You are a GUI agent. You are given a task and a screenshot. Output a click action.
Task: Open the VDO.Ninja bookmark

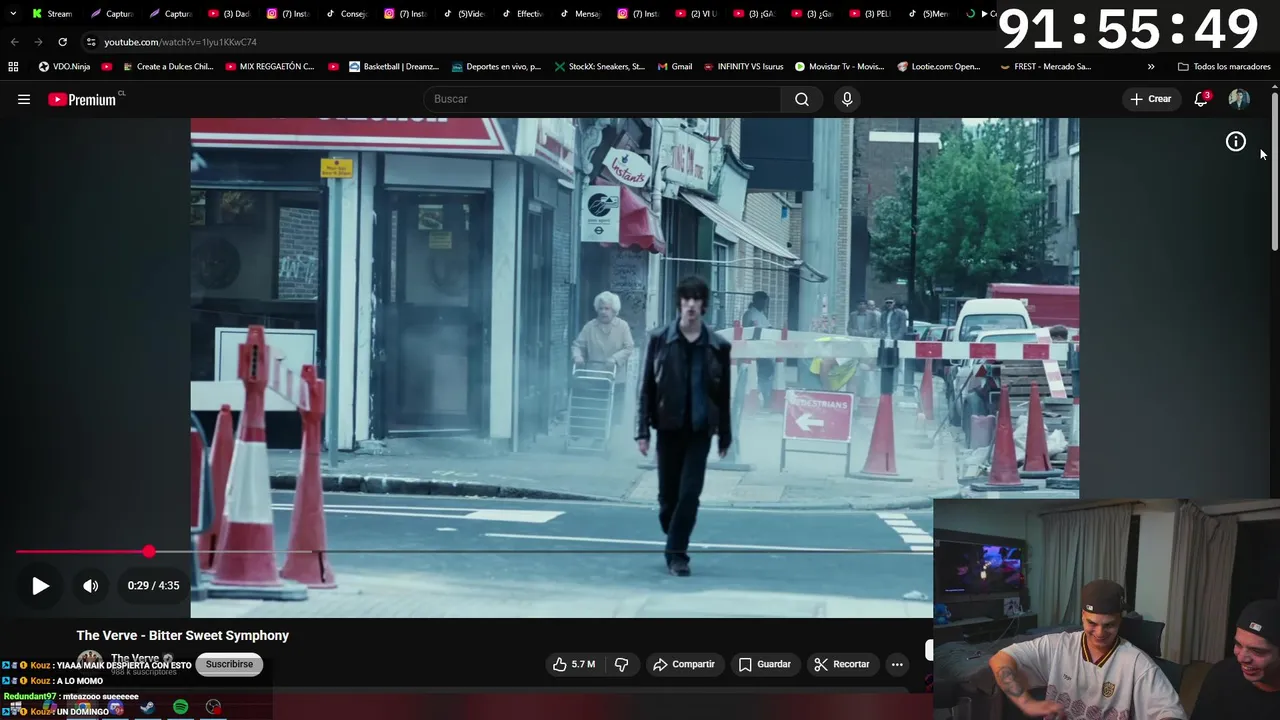tap(64, 67)
